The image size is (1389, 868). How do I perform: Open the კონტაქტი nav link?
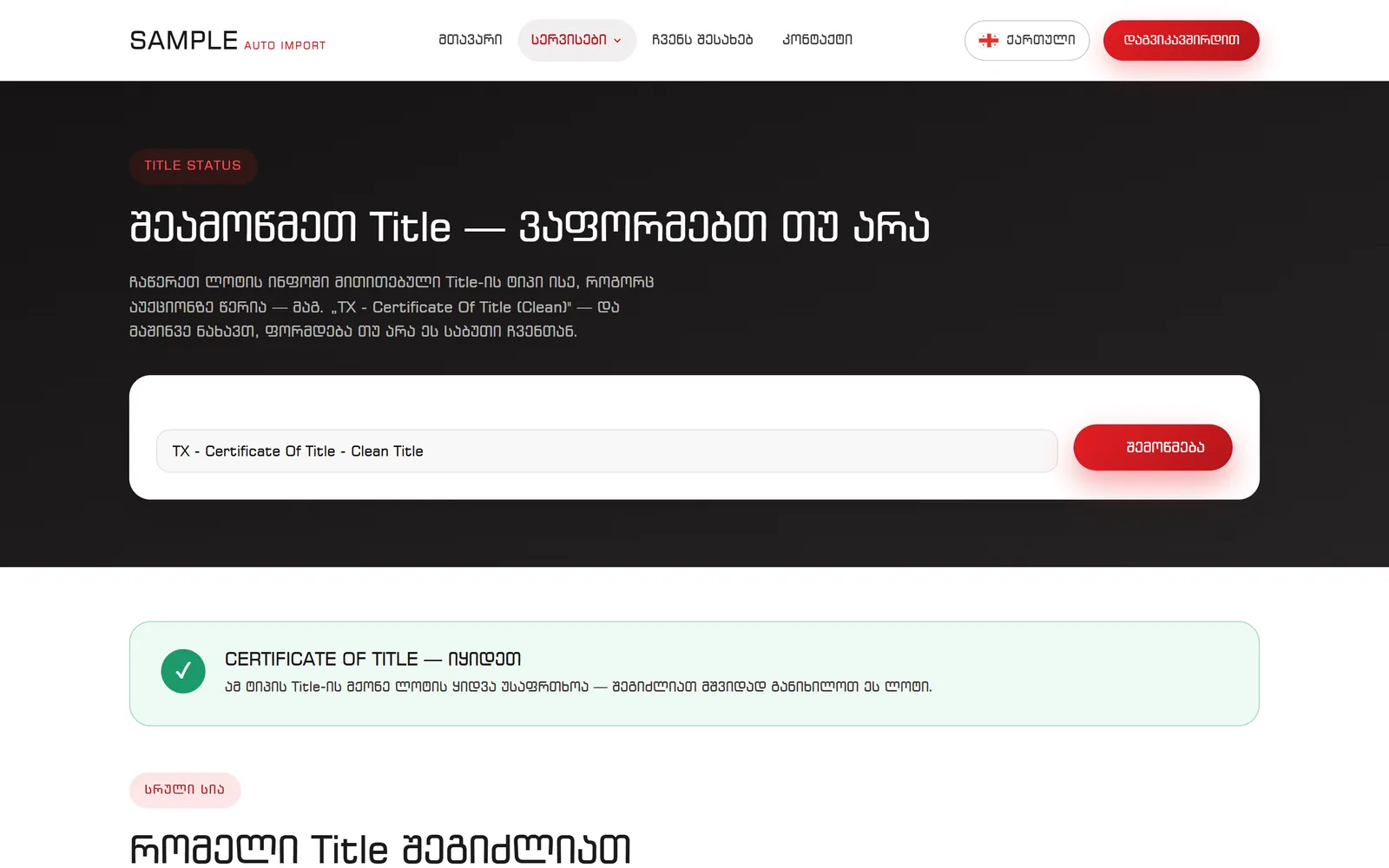[817, 40]
